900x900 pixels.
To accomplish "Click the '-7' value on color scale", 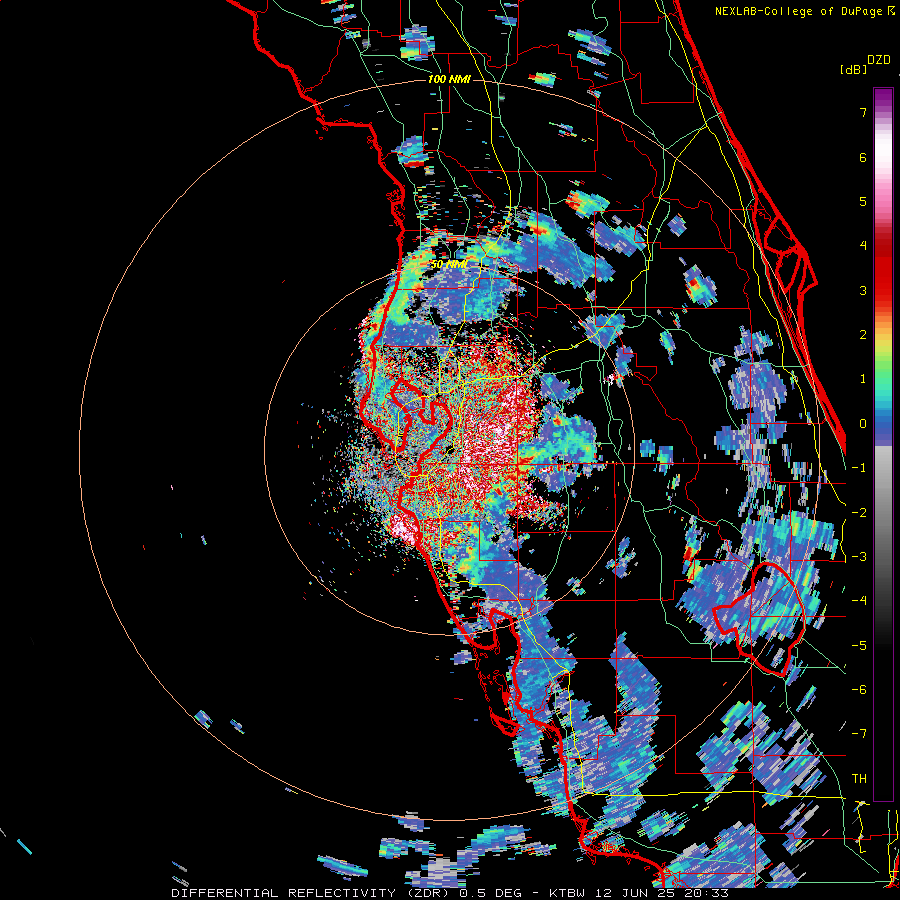I will pyautogui.click(x=859, y=734).
